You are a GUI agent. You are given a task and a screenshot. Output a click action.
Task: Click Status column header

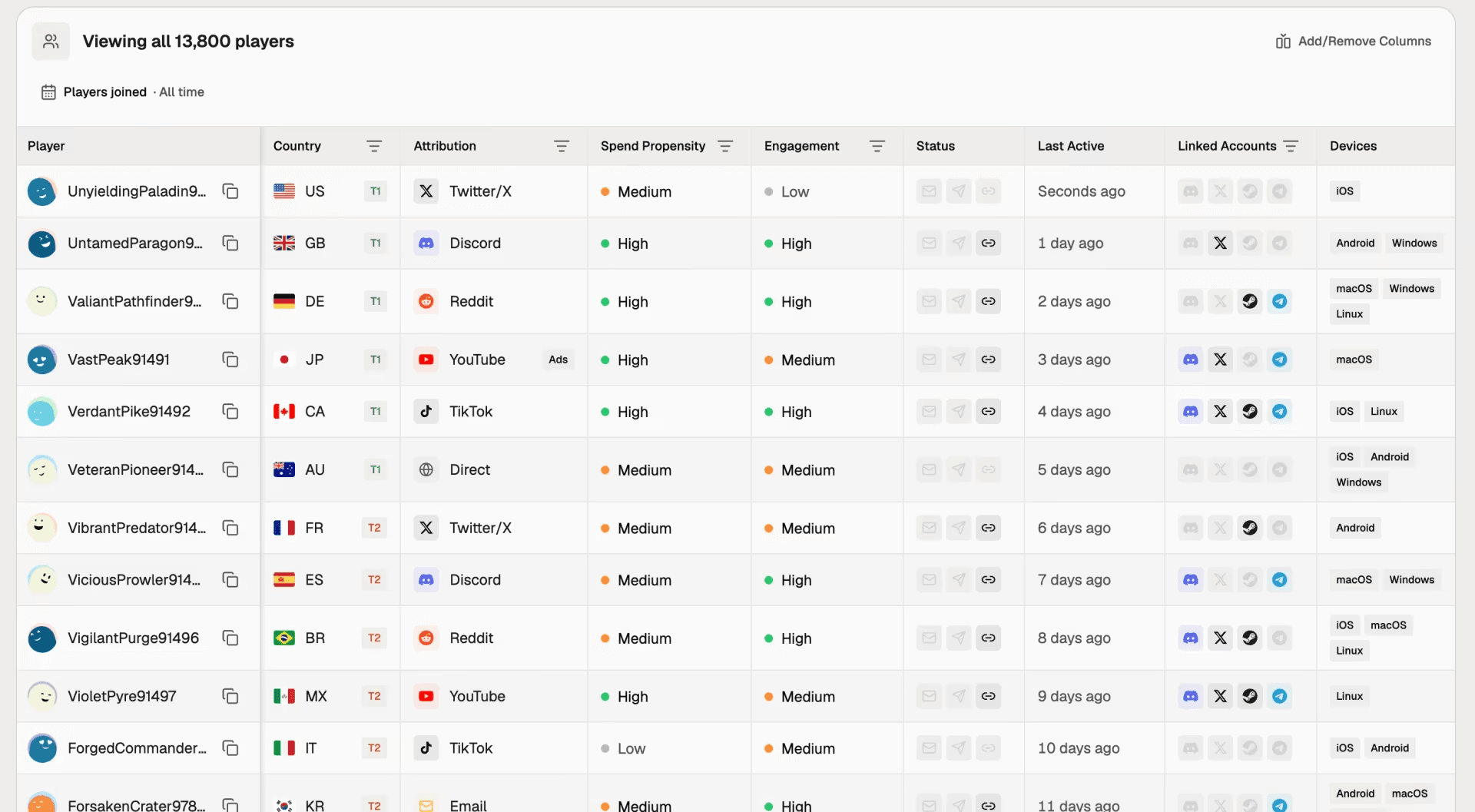coord(936,146)
